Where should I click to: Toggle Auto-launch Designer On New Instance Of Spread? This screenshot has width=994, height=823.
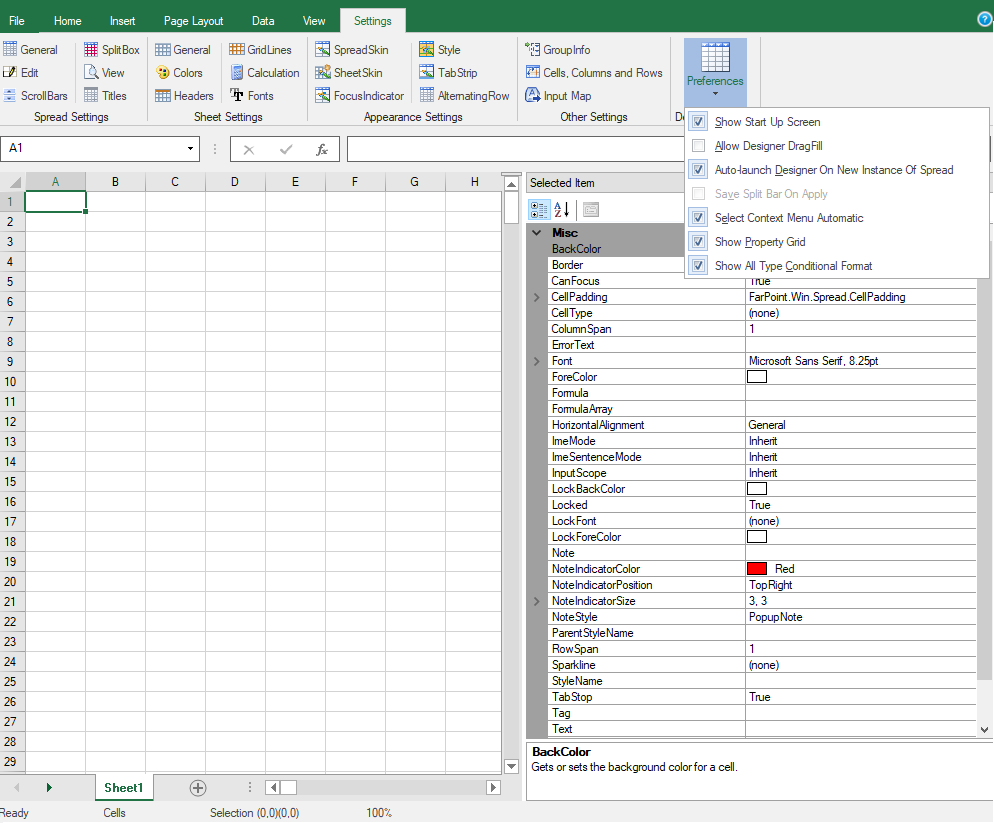[x=699, y=170]
